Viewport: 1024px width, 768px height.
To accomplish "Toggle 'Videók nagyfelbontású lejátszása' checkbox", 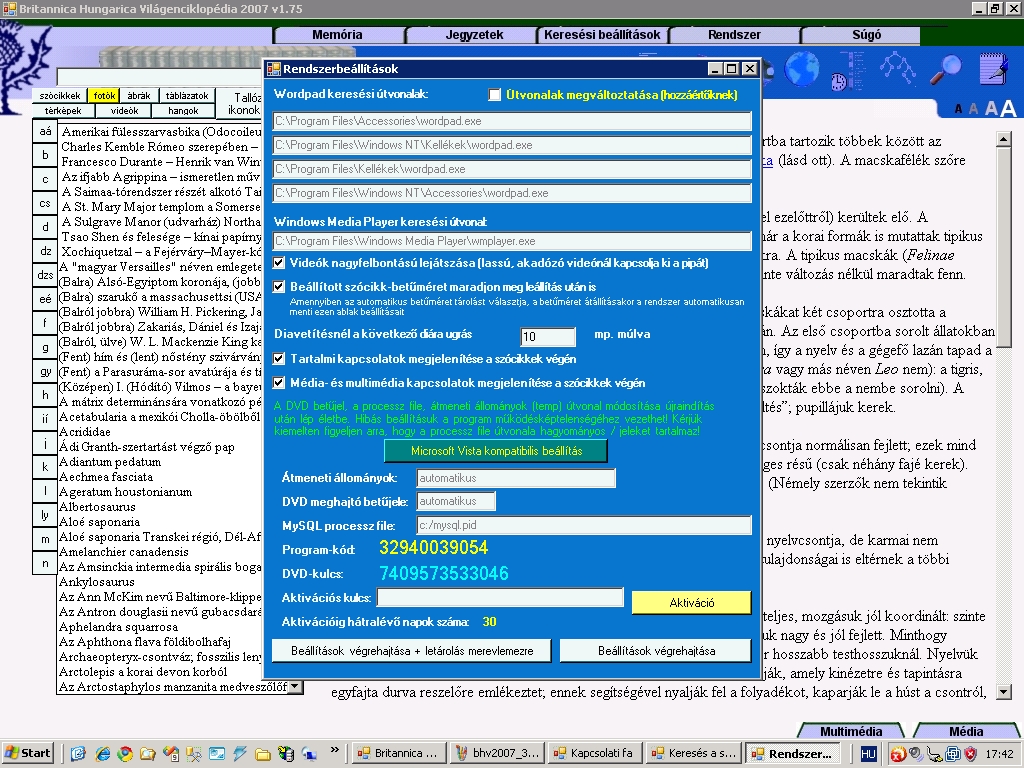I will (x=279, y=263).
